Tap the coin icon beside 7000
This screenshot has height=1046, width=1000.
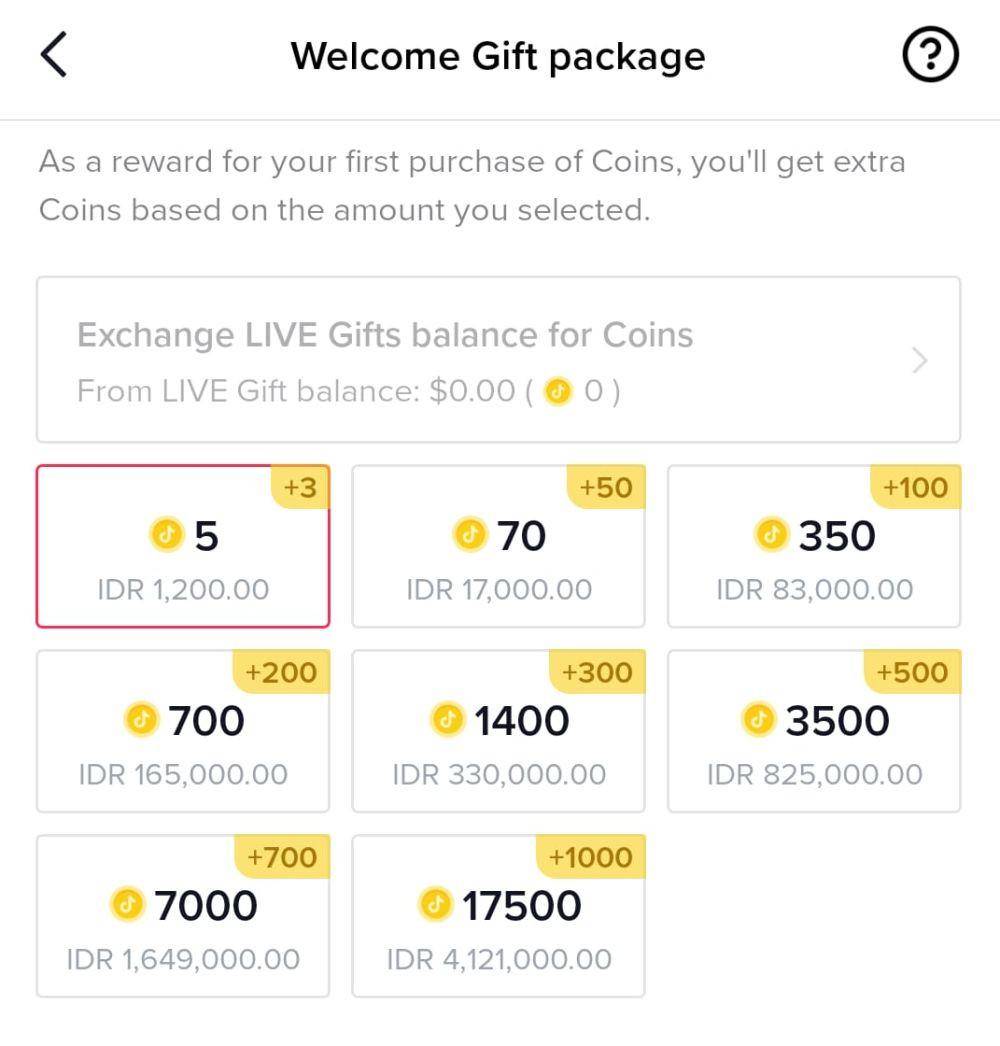click(127, 905)
